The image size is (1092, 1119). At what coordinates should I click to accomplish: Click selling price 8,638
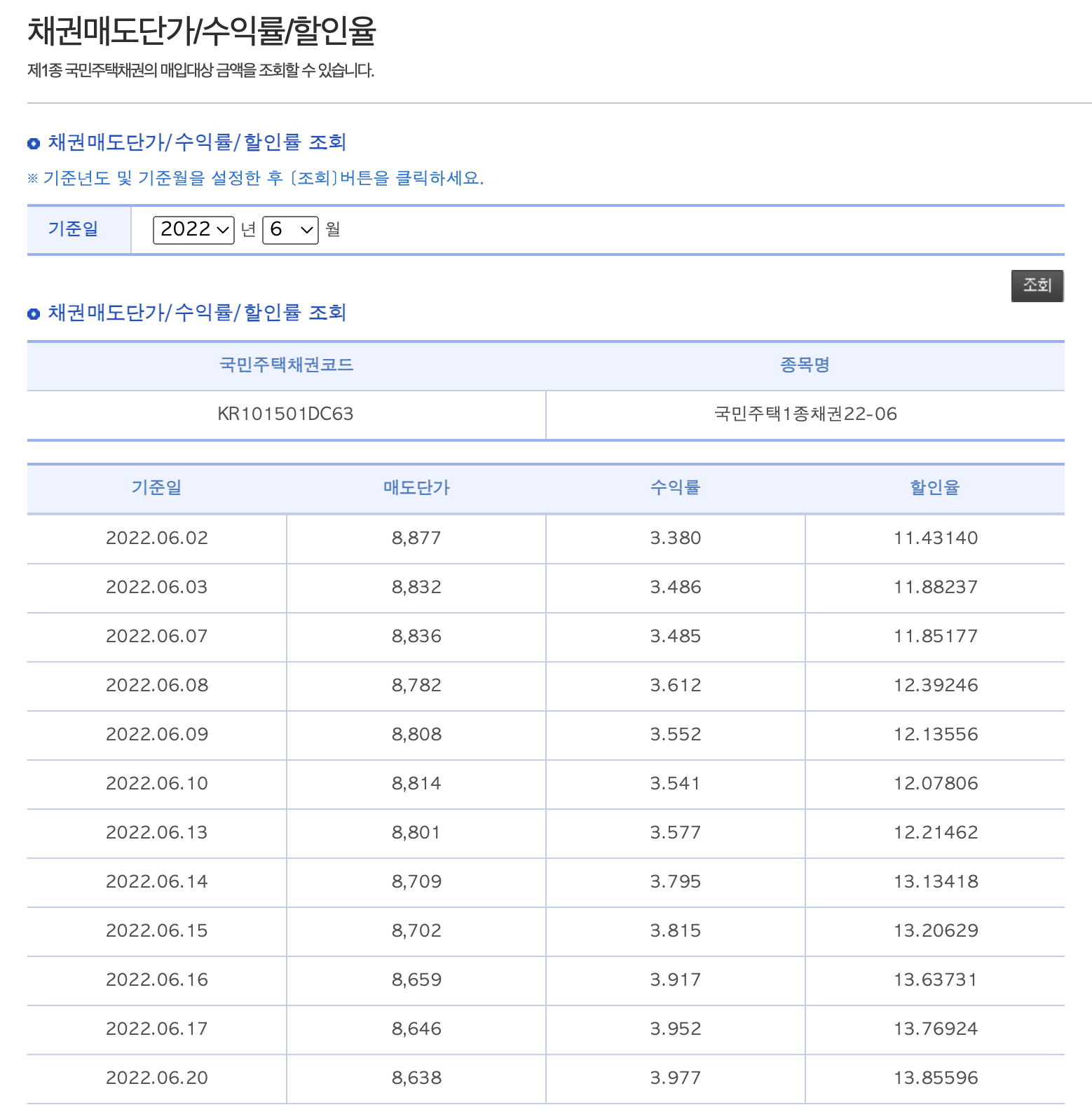(x=416, y=1078)
